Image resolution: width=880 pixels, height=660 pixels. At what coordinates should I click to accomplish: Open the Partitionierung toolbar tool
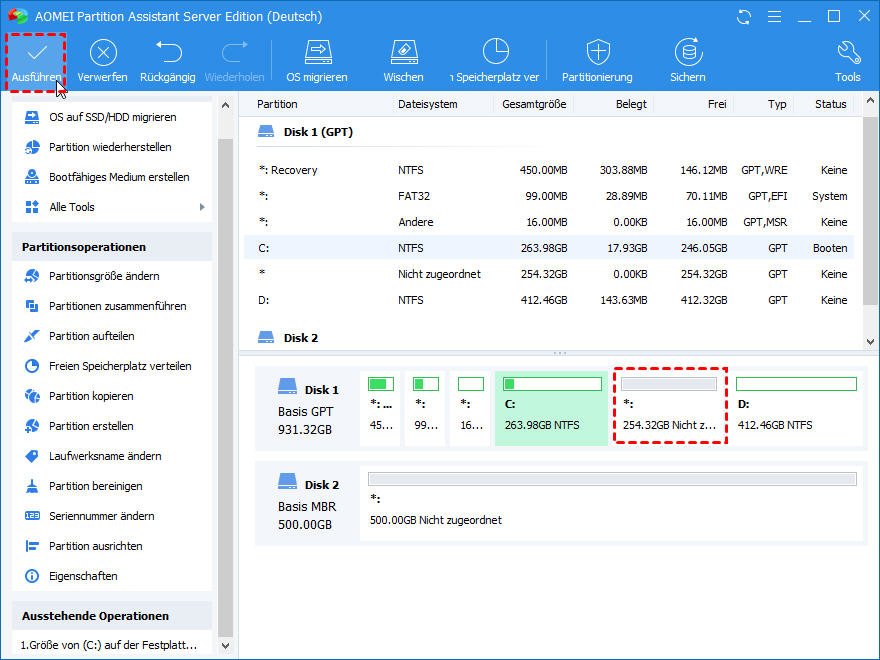597,53
